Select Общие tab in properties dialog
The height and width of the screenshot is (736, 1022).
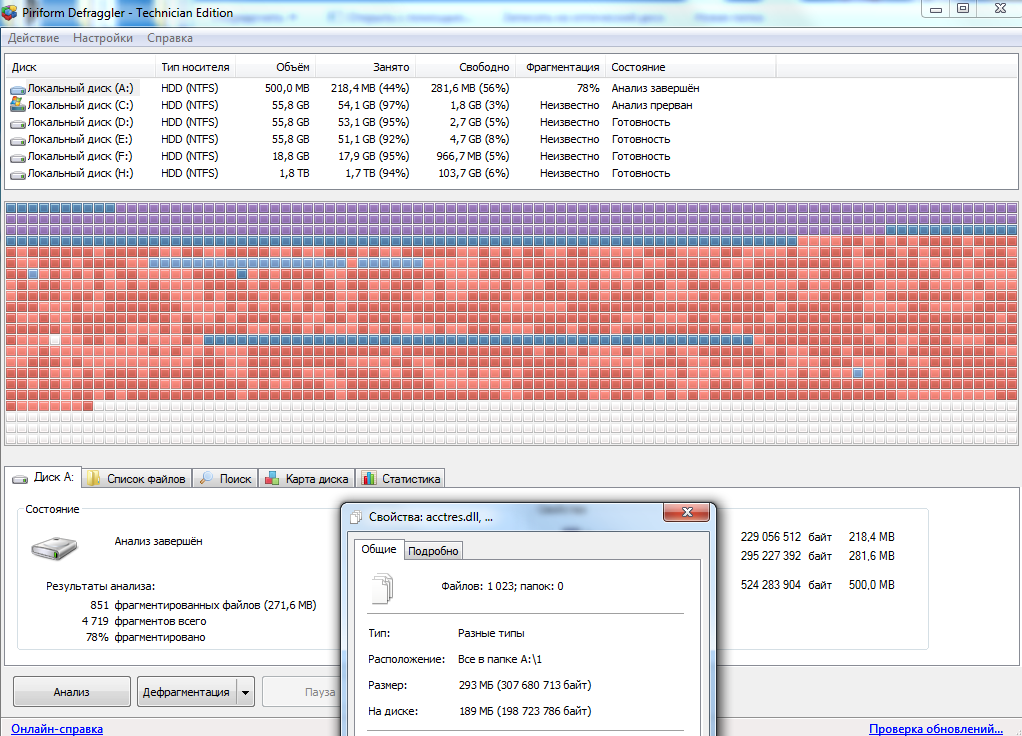379,549
